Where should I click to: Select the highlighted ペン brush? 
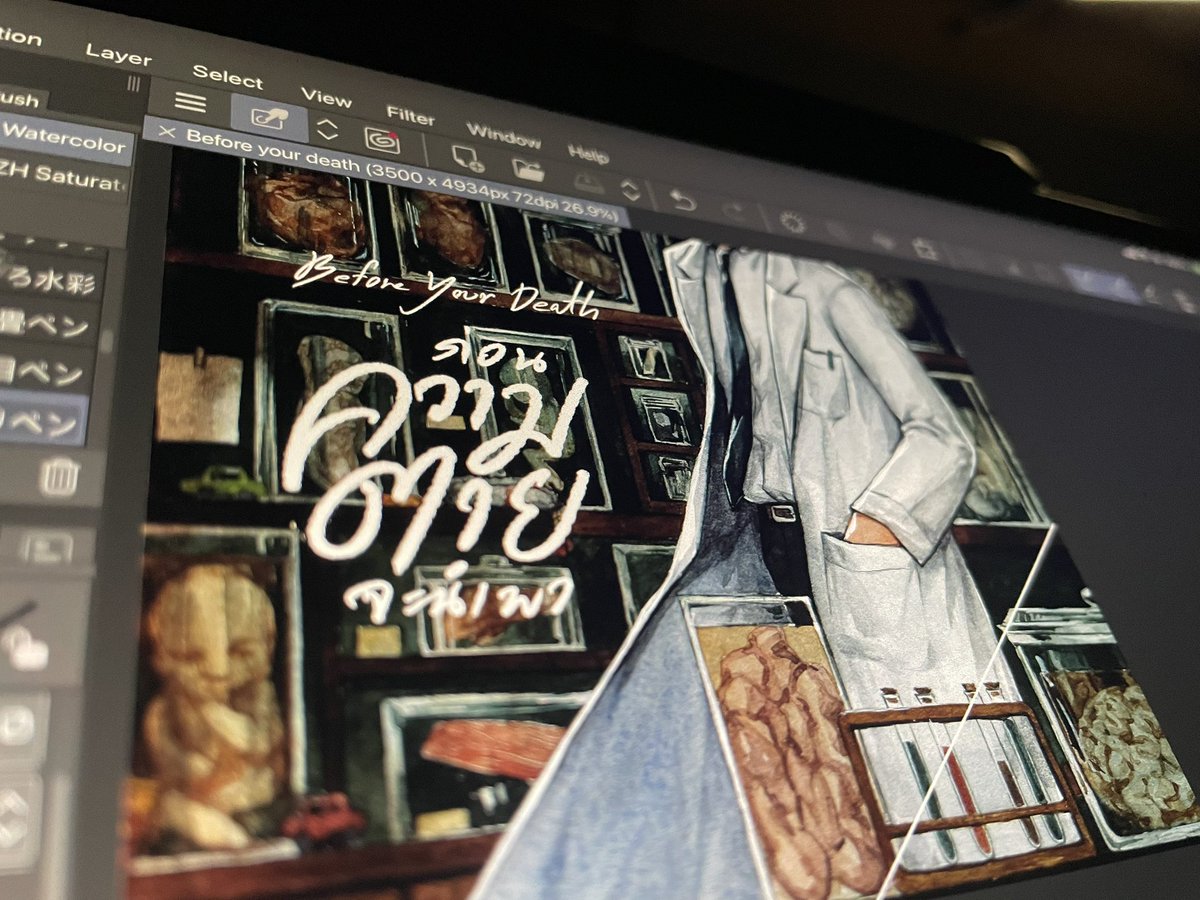[x=44, y=419]
